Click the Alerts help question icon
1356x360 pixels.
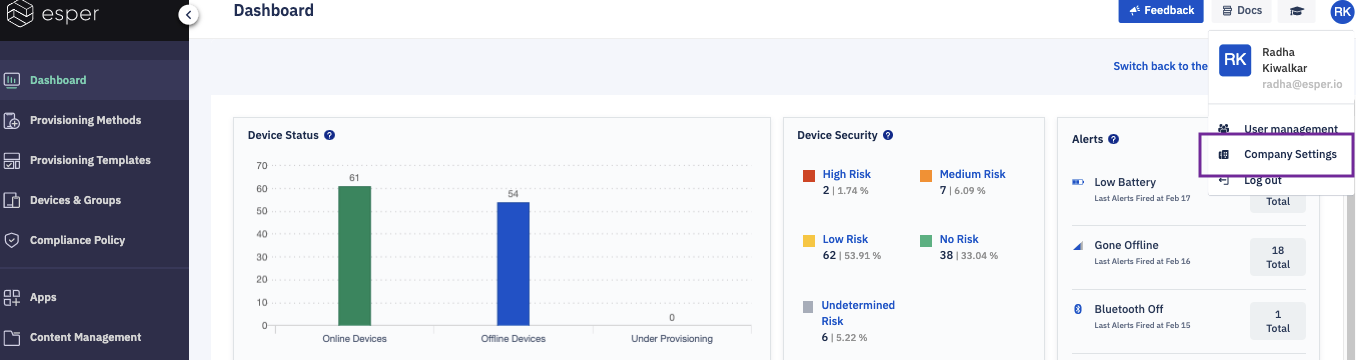point(1113,140)
